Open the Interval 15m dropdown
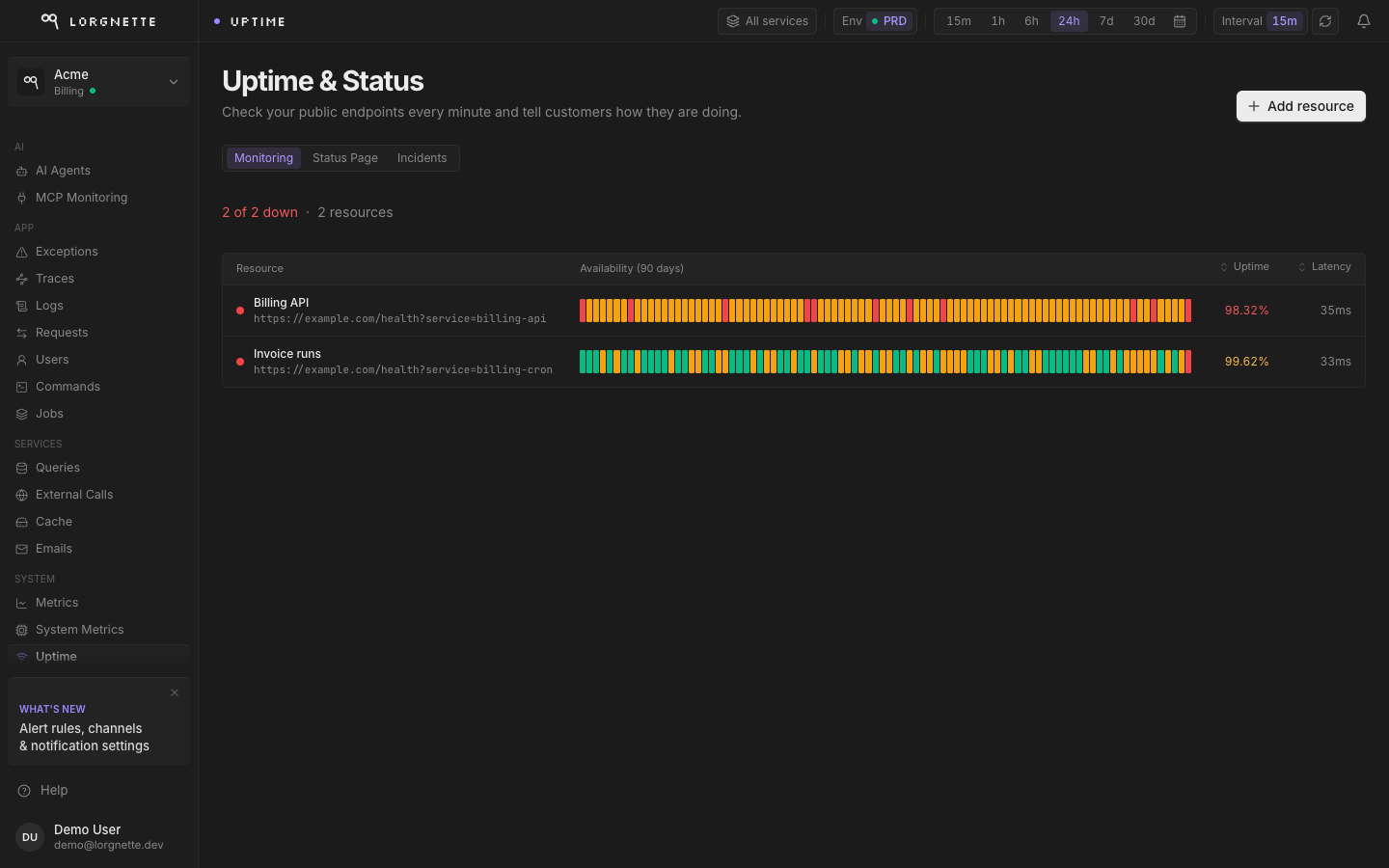 (x=1260, y=21)
